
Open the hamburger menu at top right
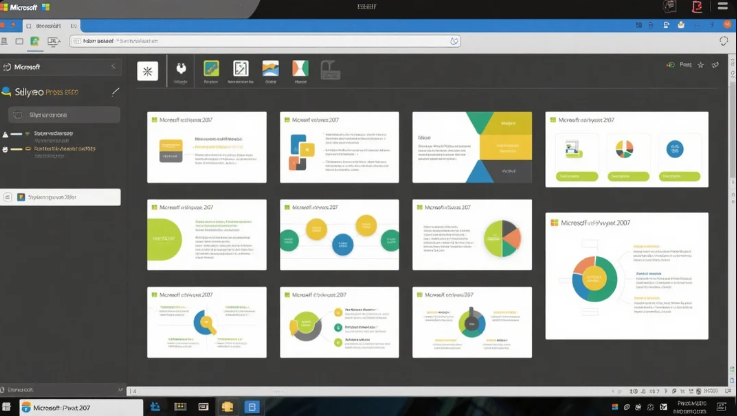(723, 6)
